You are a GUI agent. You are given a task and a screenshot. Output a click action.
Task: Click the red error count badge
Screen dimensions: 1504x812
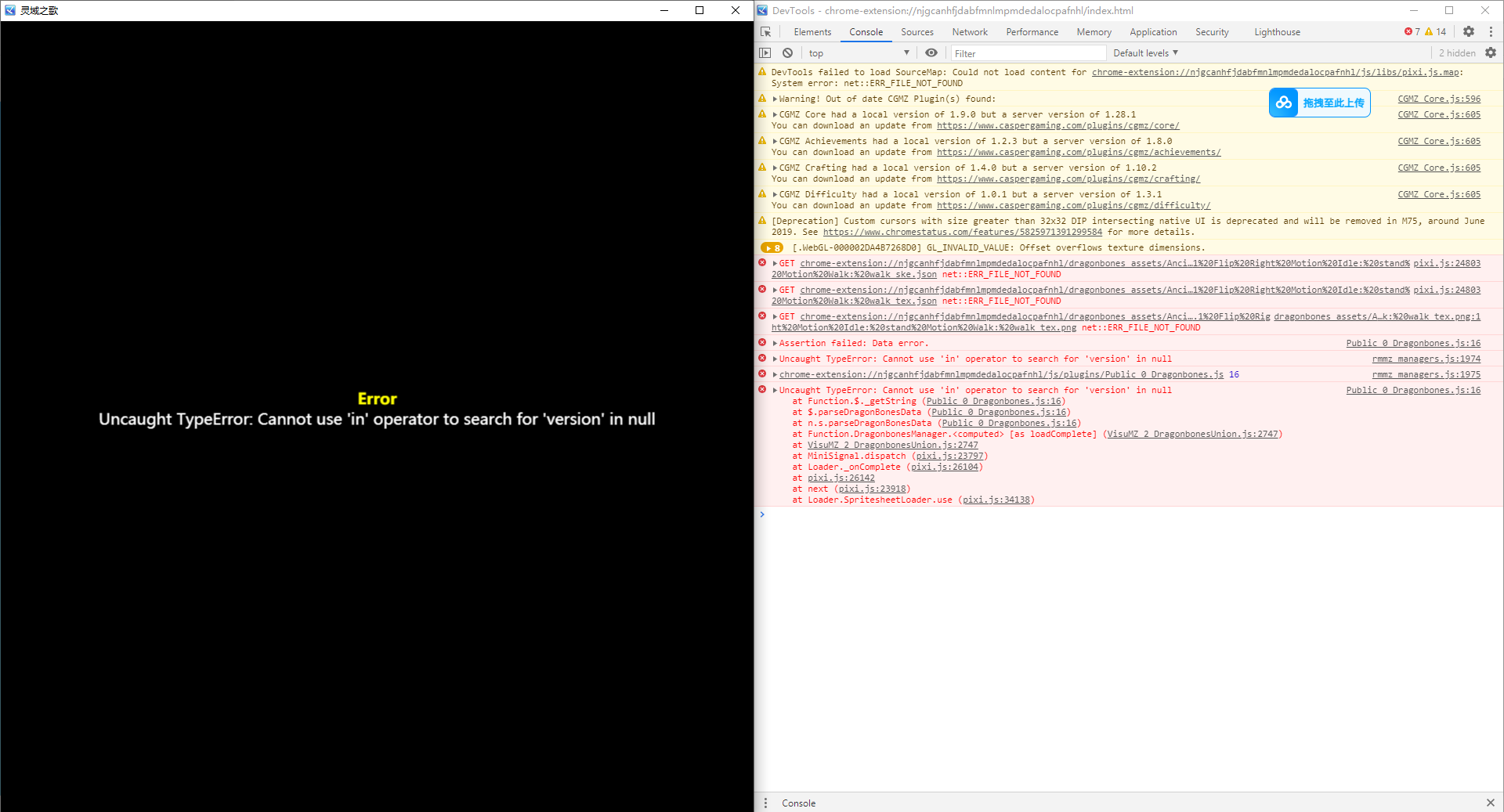pyautogui.click(x=1412, y=32)
